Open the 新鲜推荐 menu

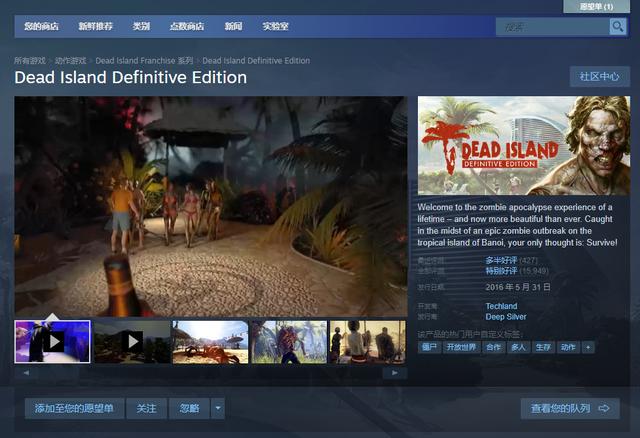click(x=96, y=27)
